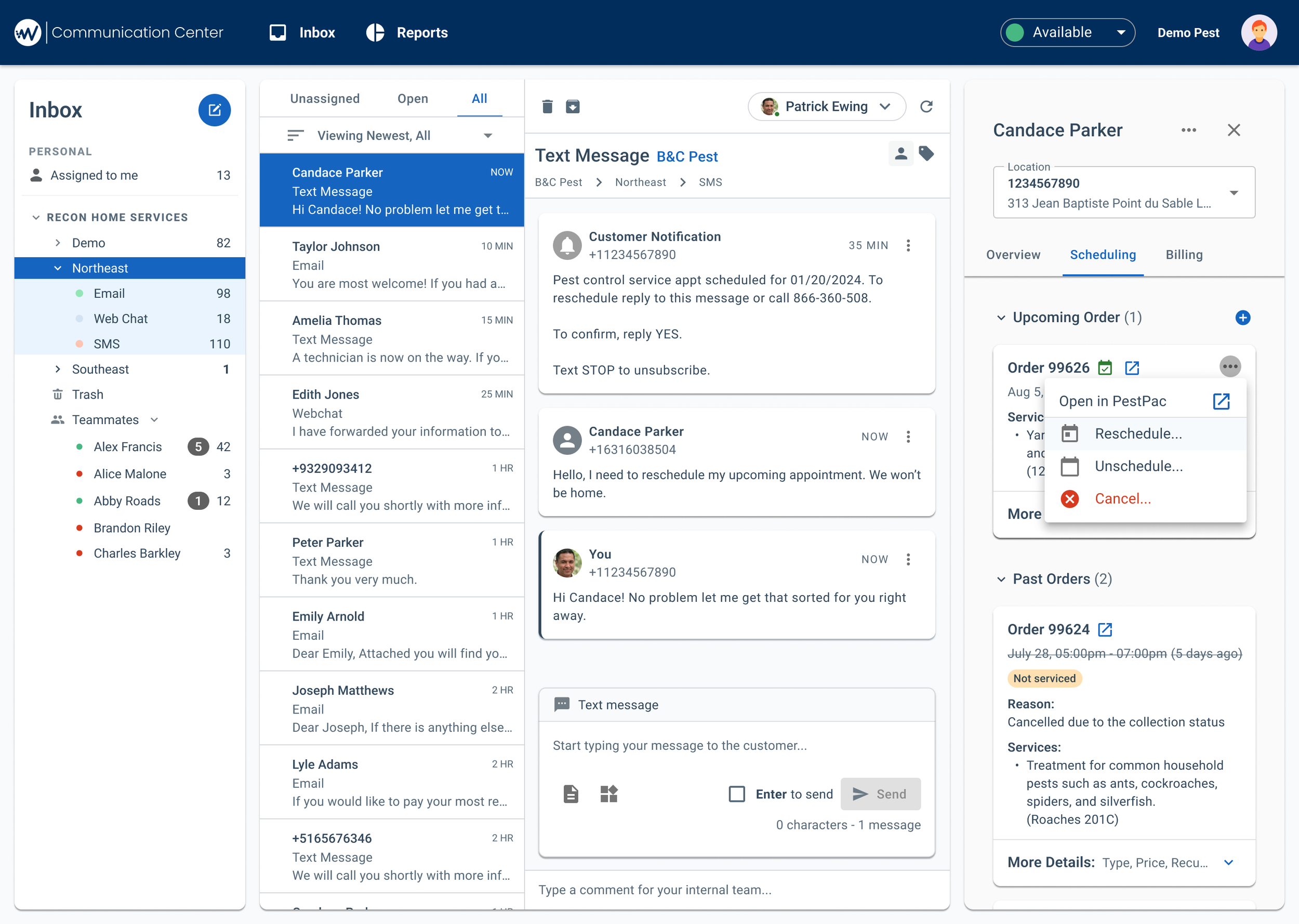The width and height of the screenshot is (1299, 924).
Task: Expand the Southeast inbox folder
Action: pyautogui.click(x=58, y=369)
